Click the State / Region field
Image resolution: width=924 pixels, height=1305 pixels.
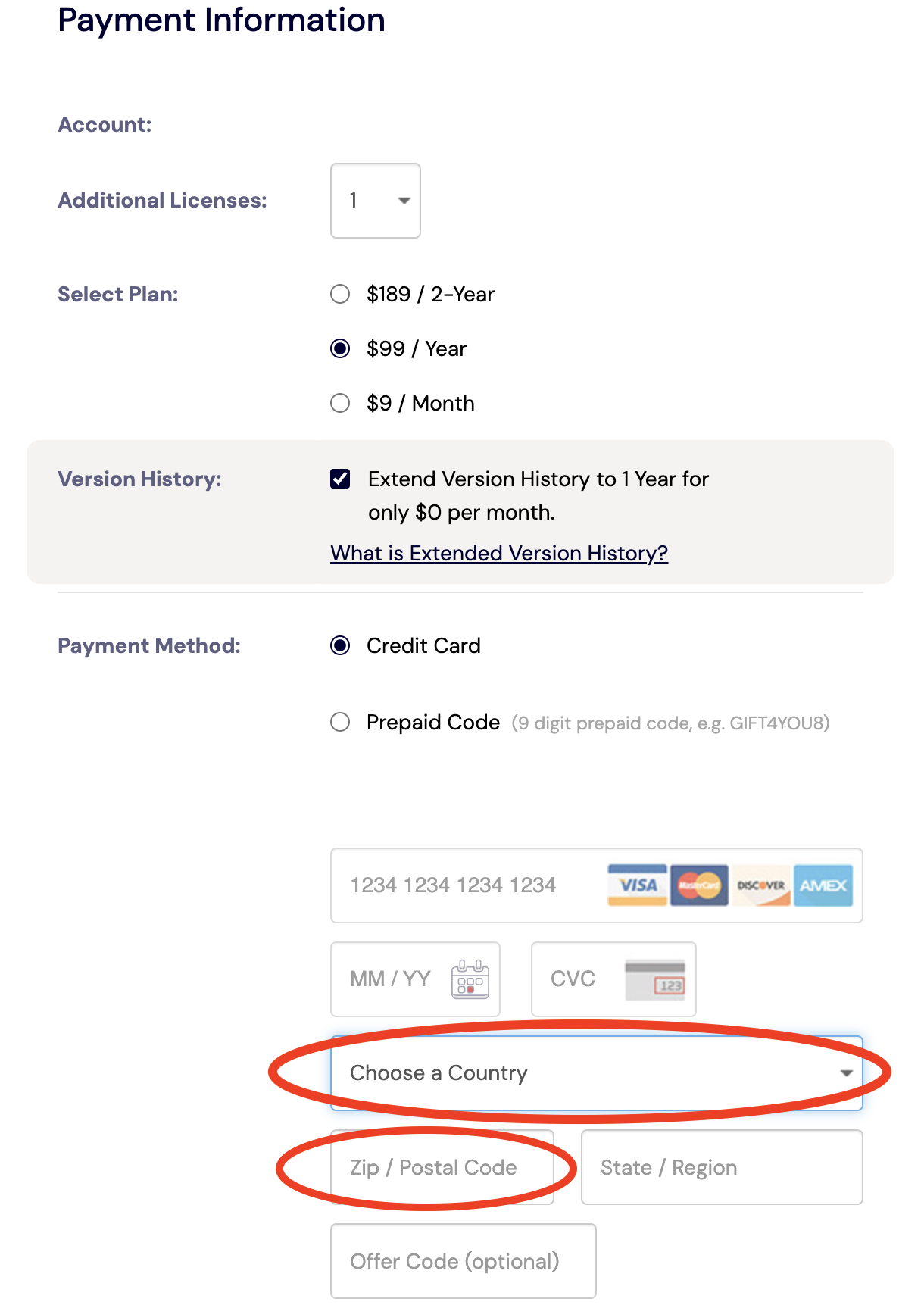[721, 1167]
